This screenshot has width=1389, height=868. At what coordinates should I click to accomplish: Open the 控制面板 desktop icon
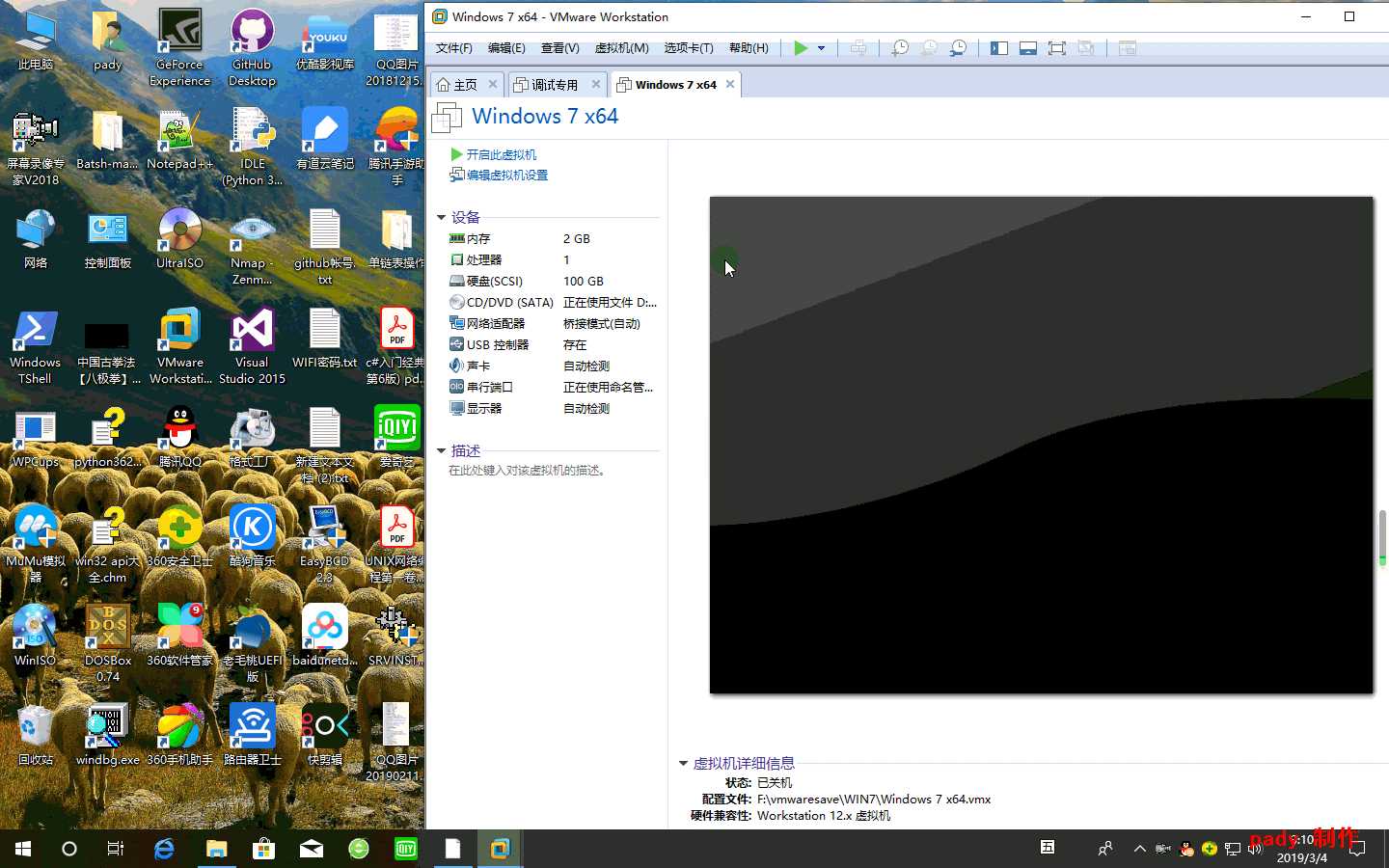pos(107,238)
